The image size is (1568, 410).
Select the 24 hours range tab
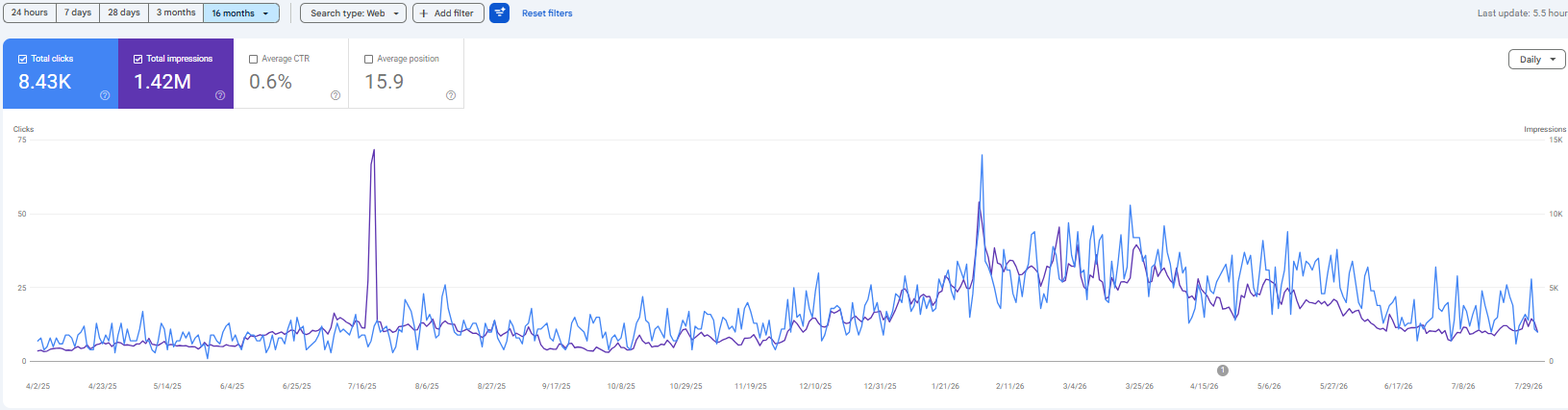point(30,13)
